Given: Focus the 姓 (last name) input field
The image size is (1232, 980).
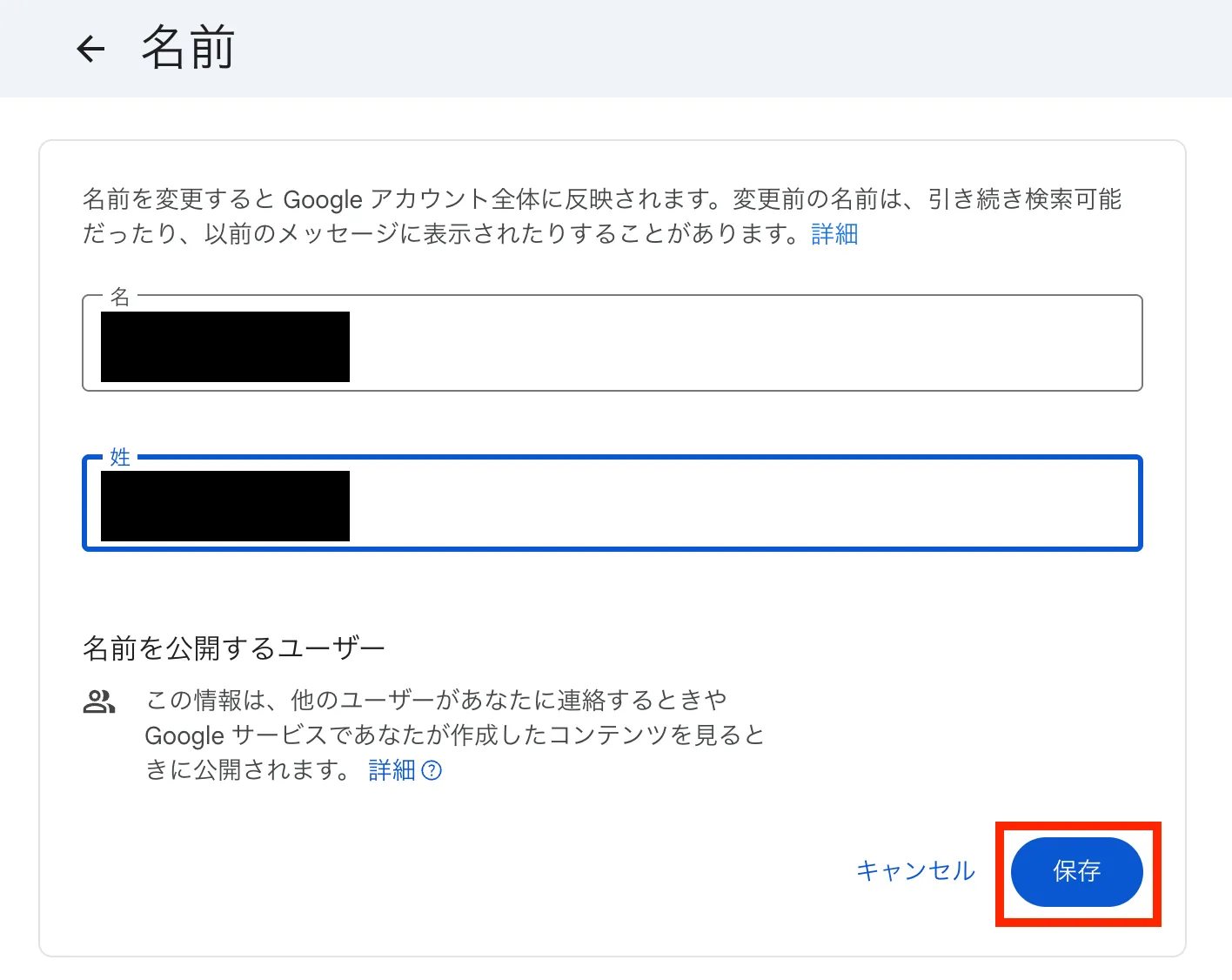Looking at the screenshot, I should coord(612,503).
